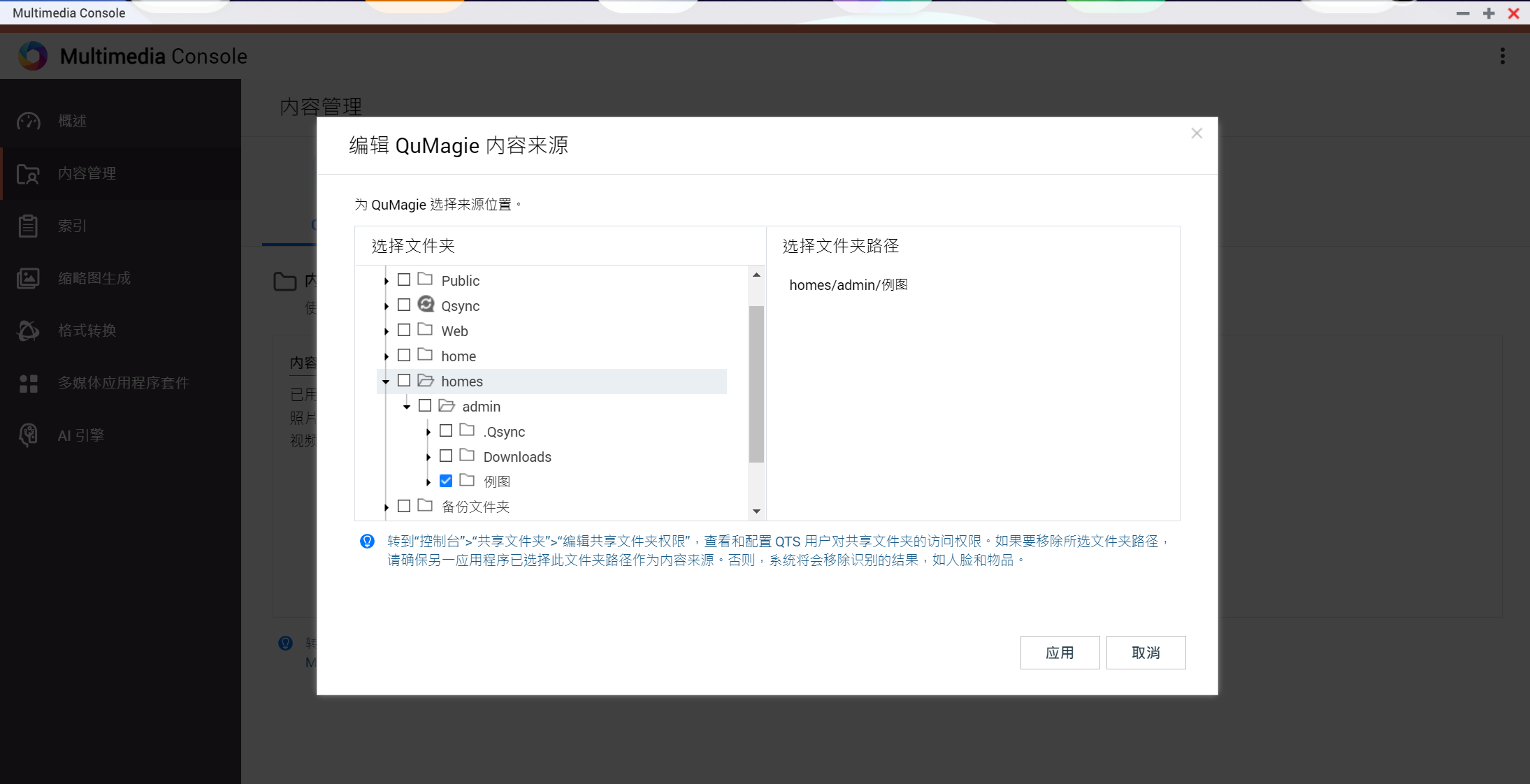
Task: Click the Web folder icon
Action: click(425, 329)
